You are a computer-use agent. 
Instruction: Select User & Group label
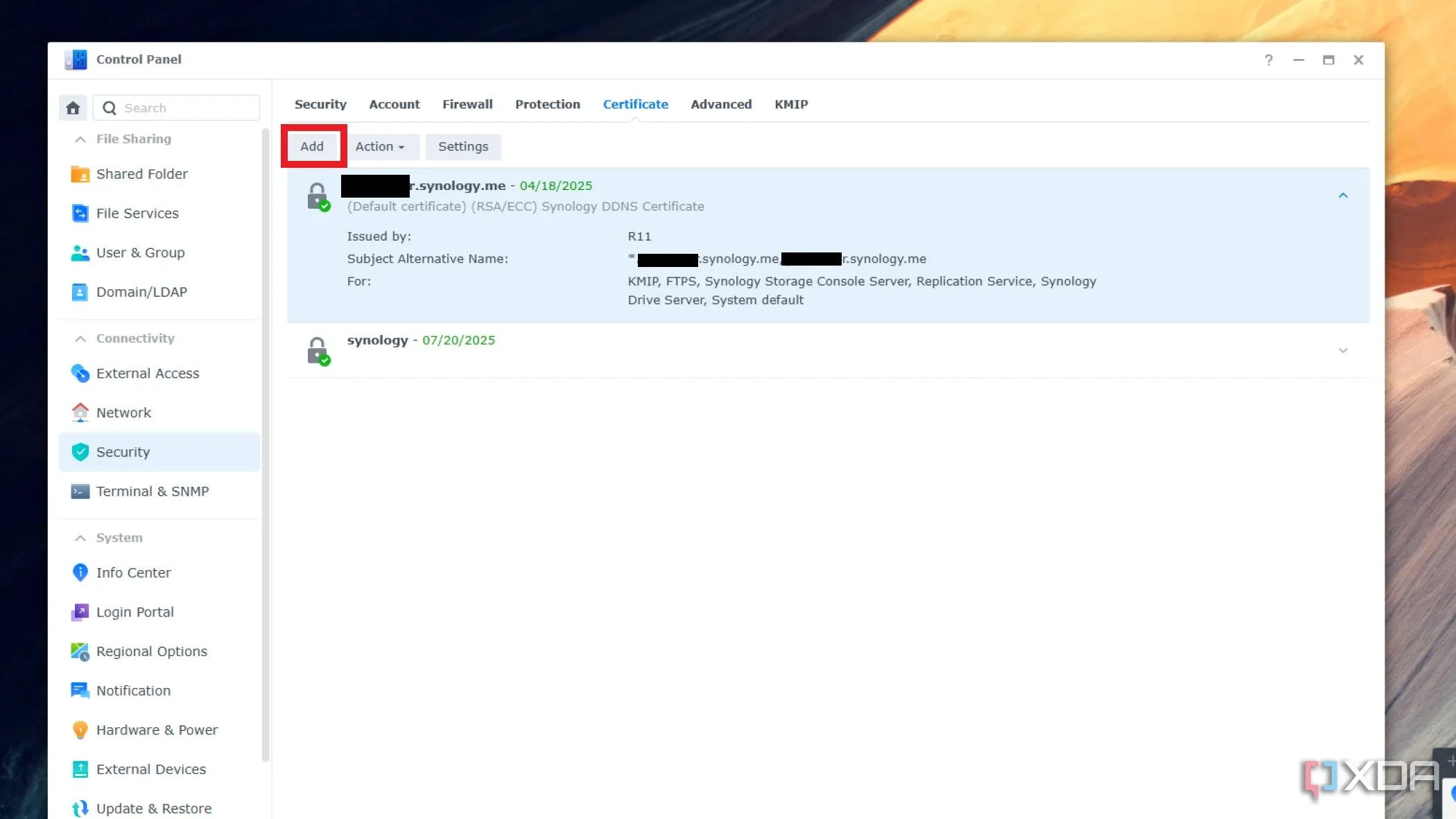tap(141, 252)
